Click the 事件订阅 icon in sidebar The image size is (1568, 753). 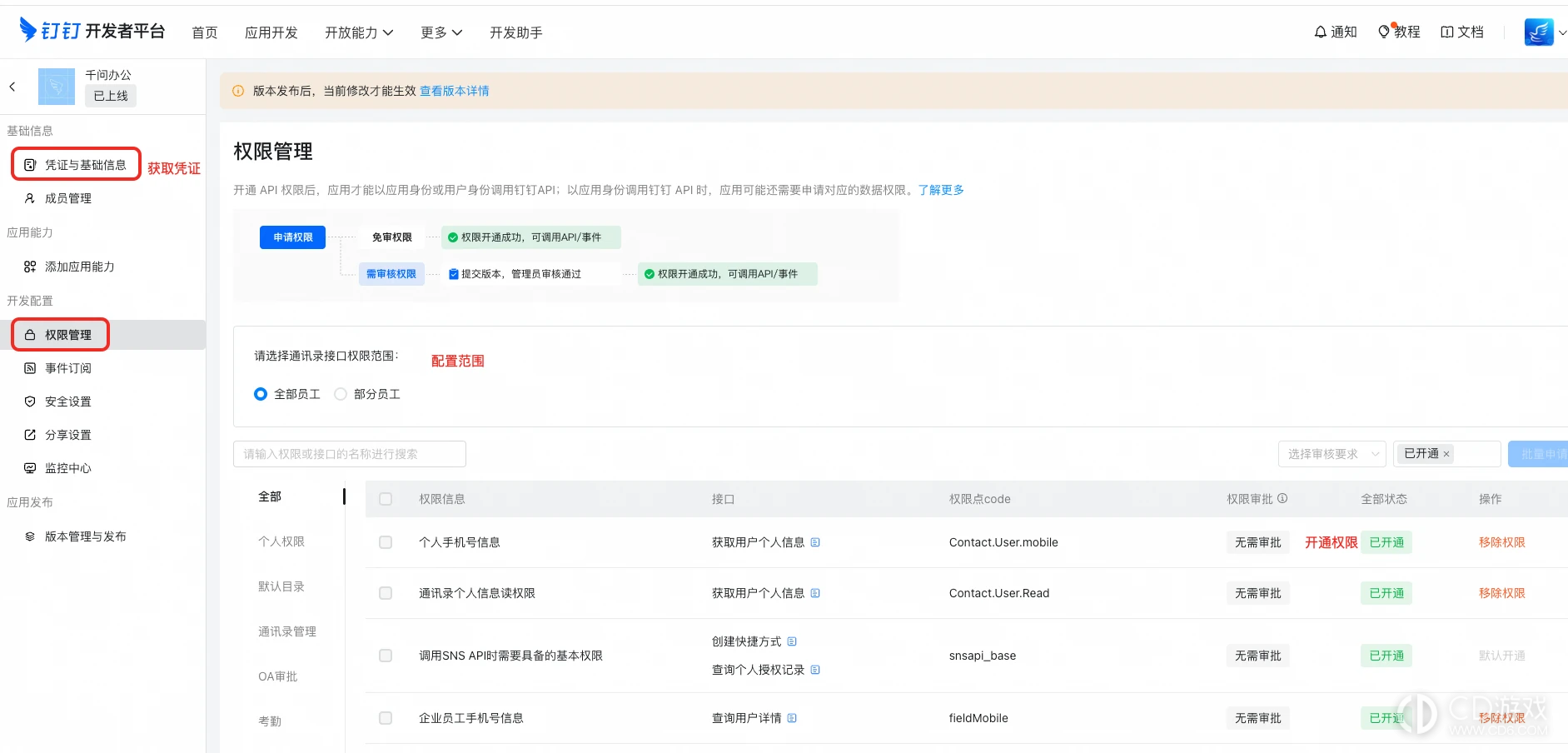point(30,368)
